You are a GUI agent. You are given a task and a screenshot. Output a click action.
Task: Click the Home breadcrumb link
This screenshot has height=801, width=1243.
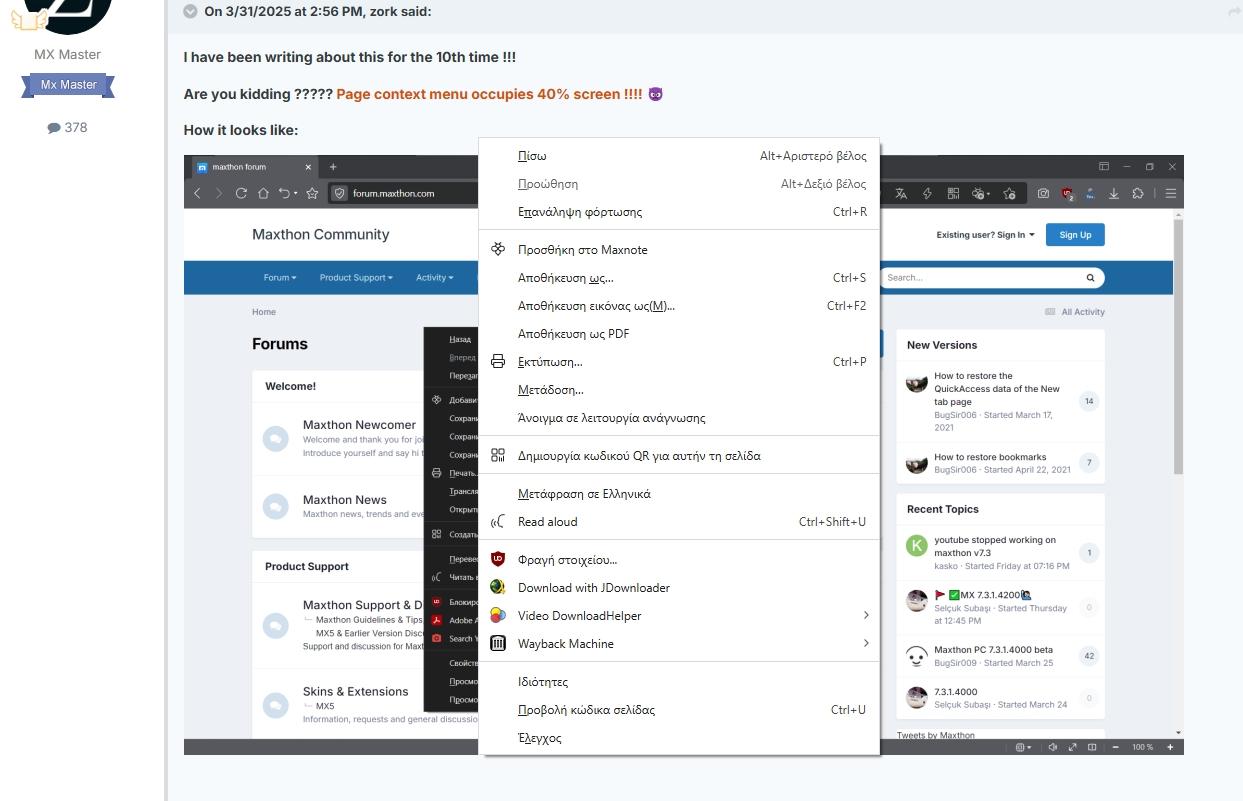pos(264,312)
